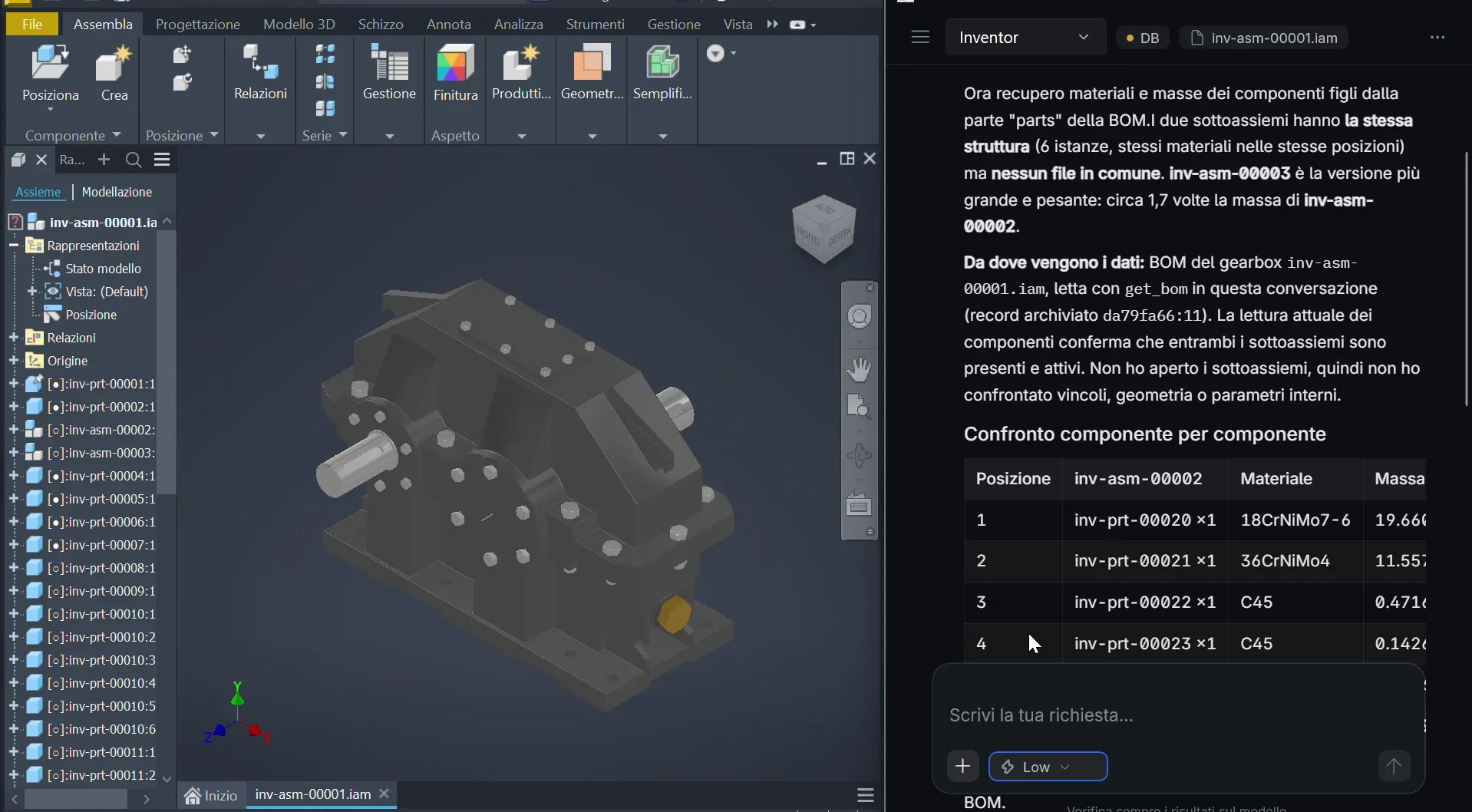
Task: Add a browser panel with plus icon
Action: [x=104, y=160]
